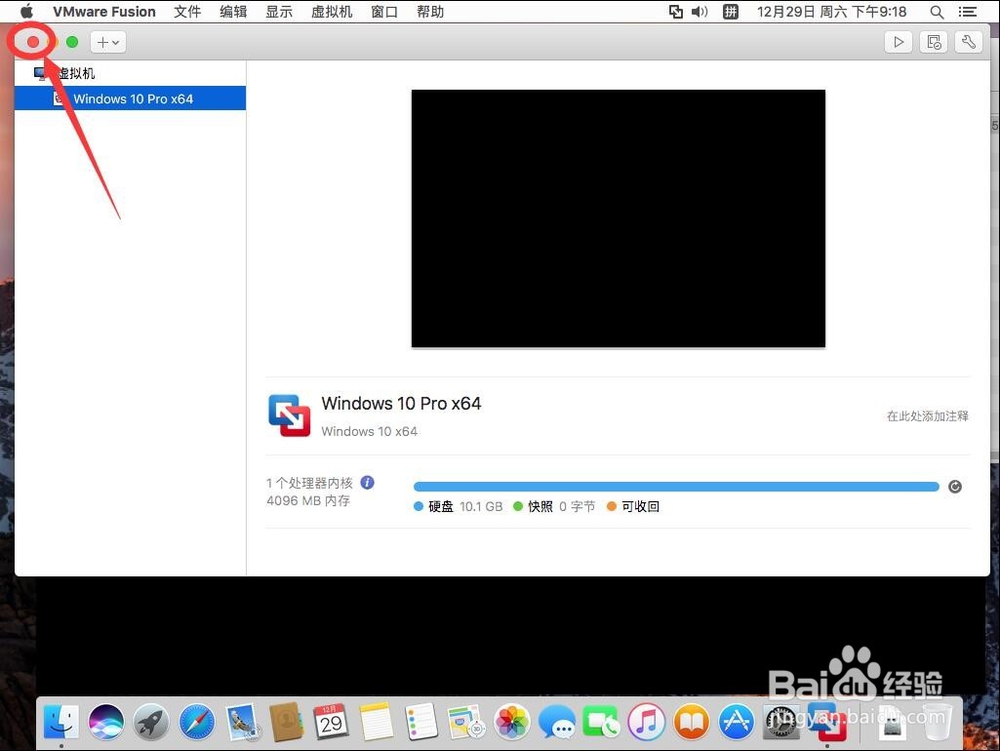Open Notes yellow pad icon in dock

[376, 722]
